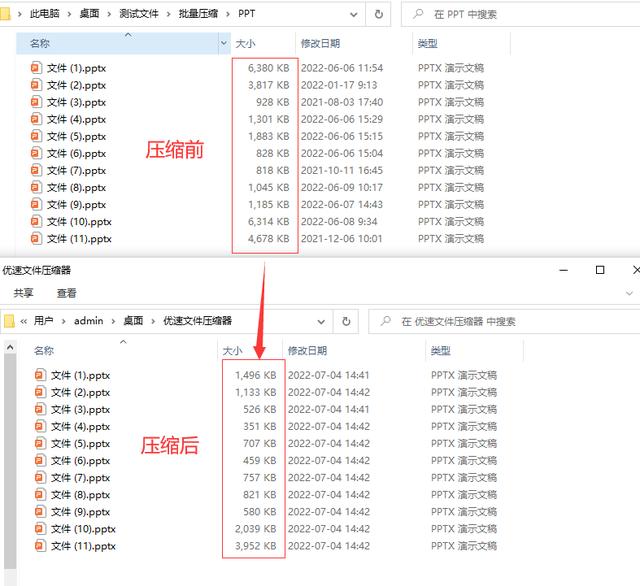
Task: Sort by 修改日期 column in the PPT window
Action: [320, 43]
